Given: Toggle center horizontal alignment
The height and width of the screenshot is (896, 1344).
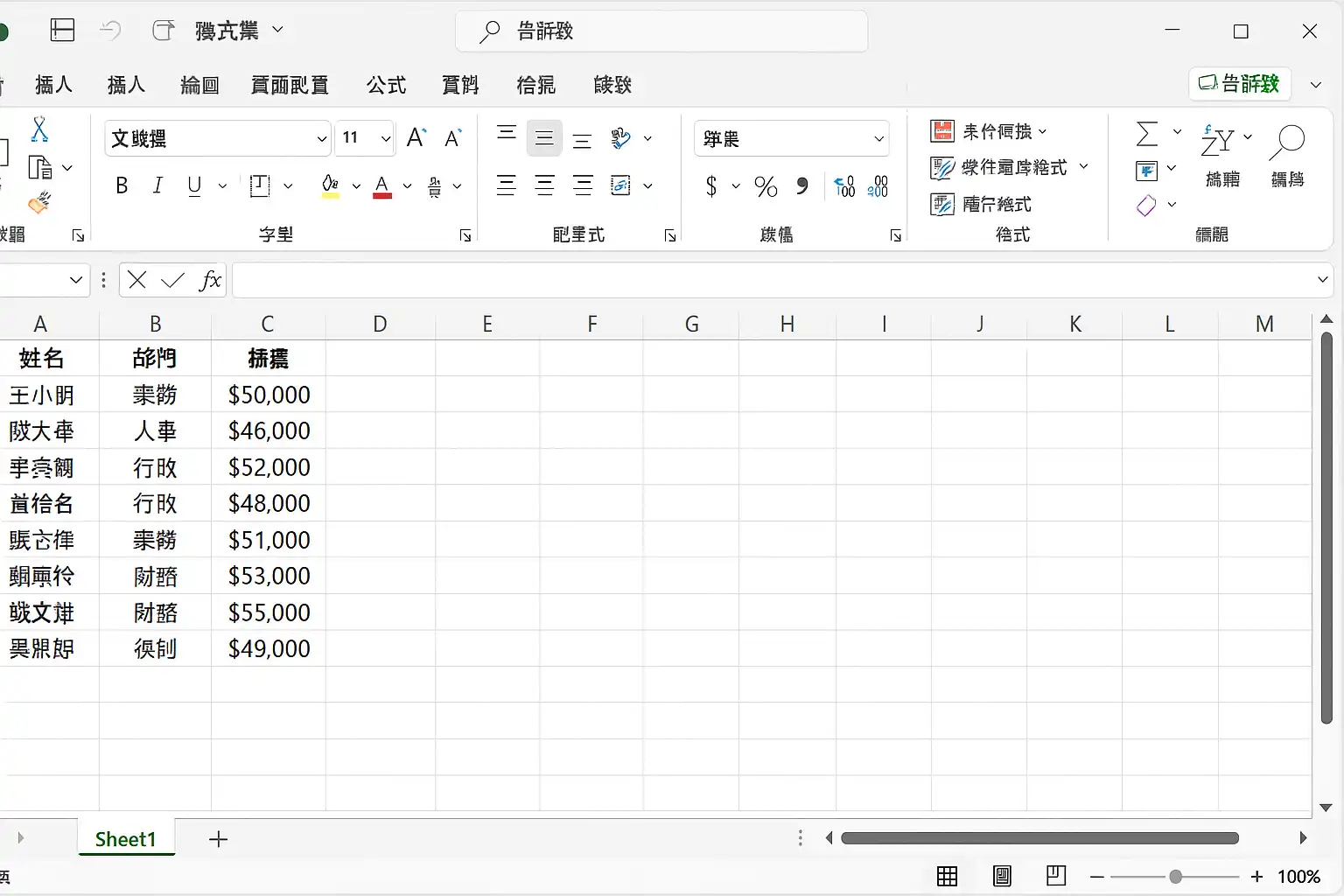Looking at the screenshot, I should click(544, 185).
